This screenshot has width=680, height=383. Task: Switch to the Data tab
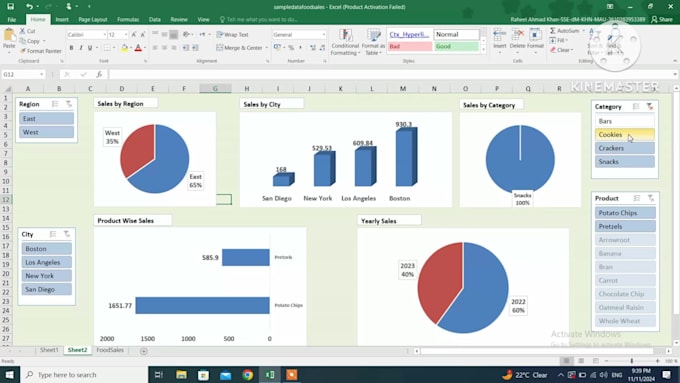tap(155, 20)
